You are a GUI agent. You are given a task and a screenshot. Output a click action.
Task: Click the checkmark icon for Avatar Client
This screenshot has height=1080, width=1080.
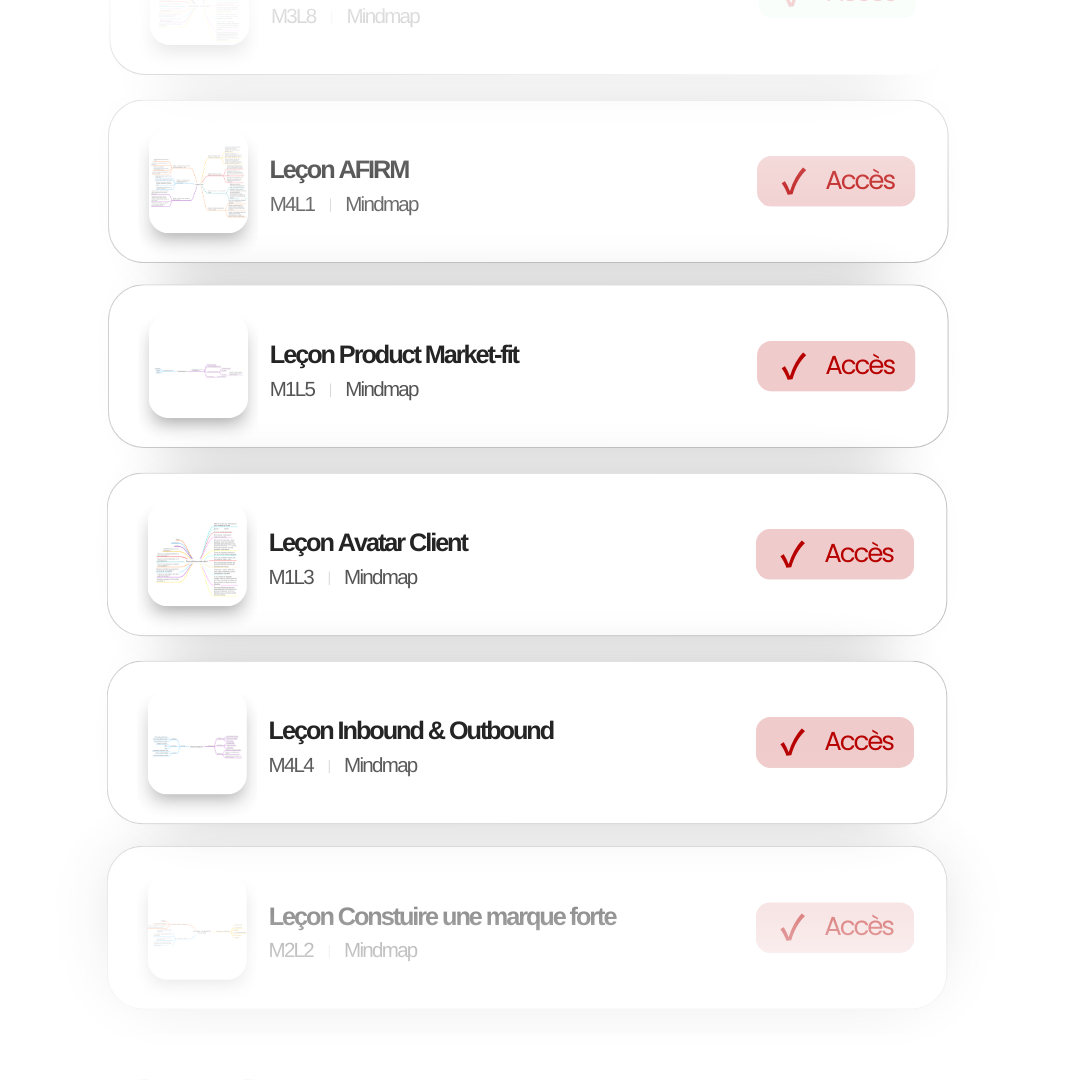(793, 555)
